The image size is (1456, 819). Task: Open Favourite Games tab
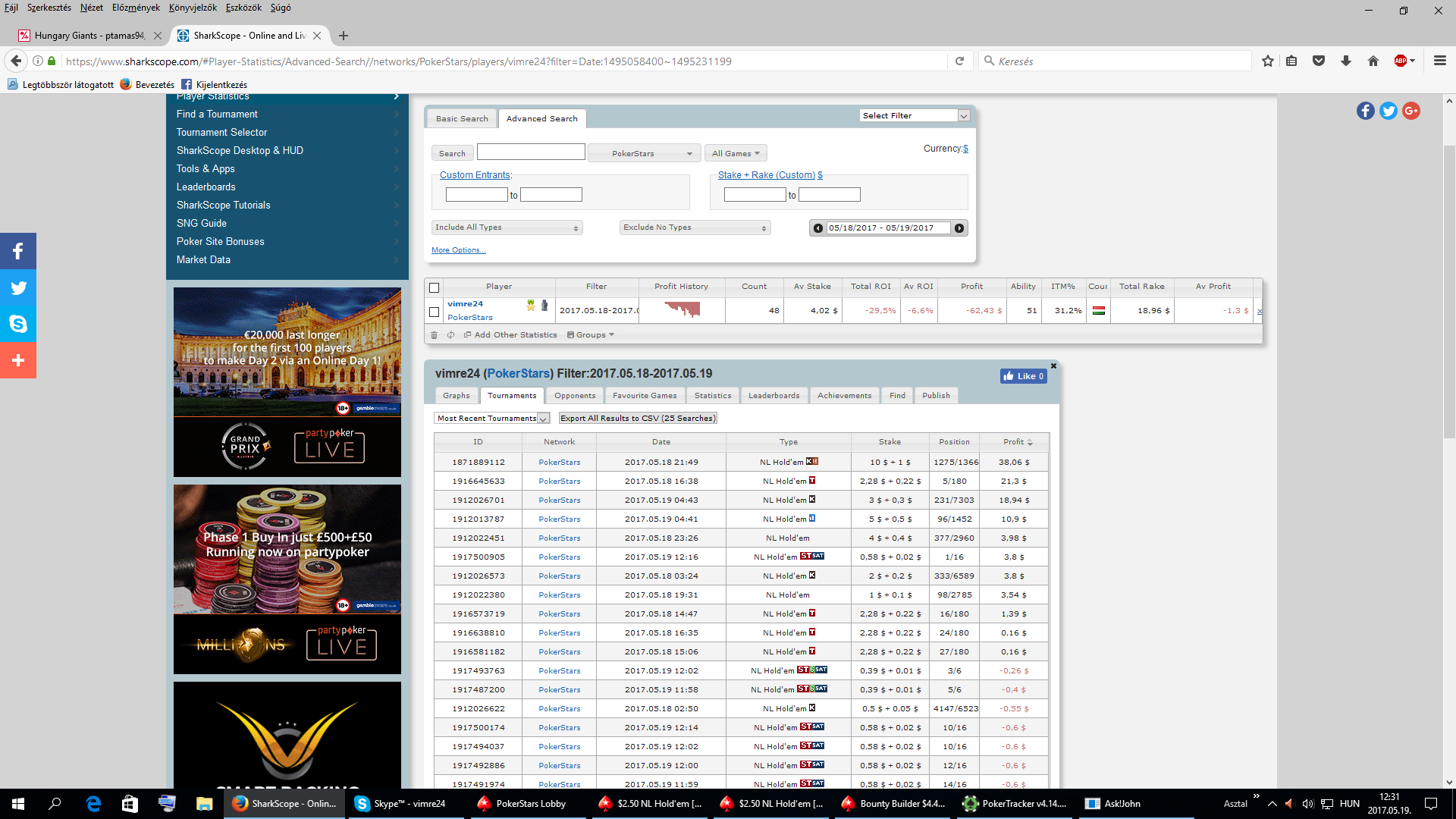645,396
